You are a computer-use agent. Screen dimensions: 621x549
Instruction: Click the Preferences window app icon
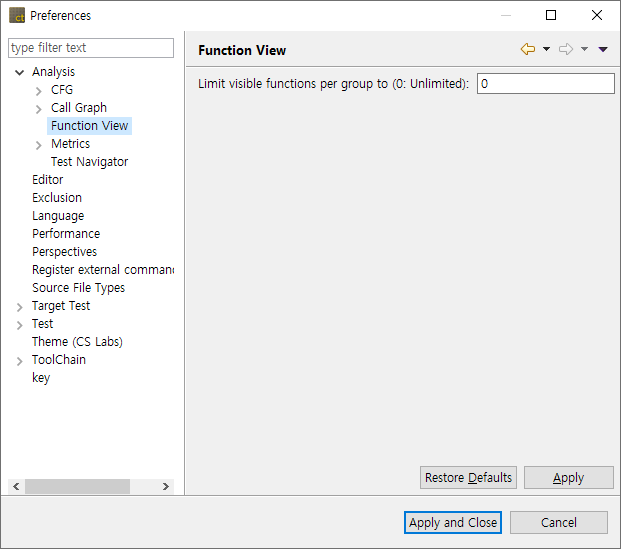point(17,15)
